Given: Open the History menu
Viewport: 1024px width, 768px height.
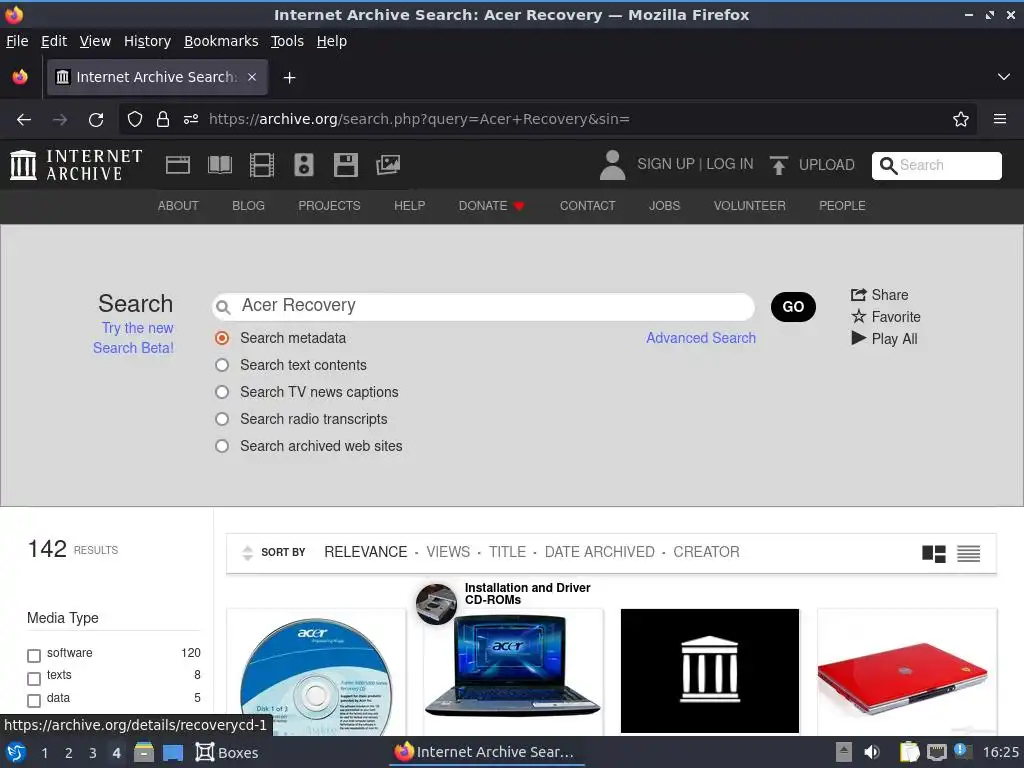Looking at the screenshot, I should coord(147,41).
